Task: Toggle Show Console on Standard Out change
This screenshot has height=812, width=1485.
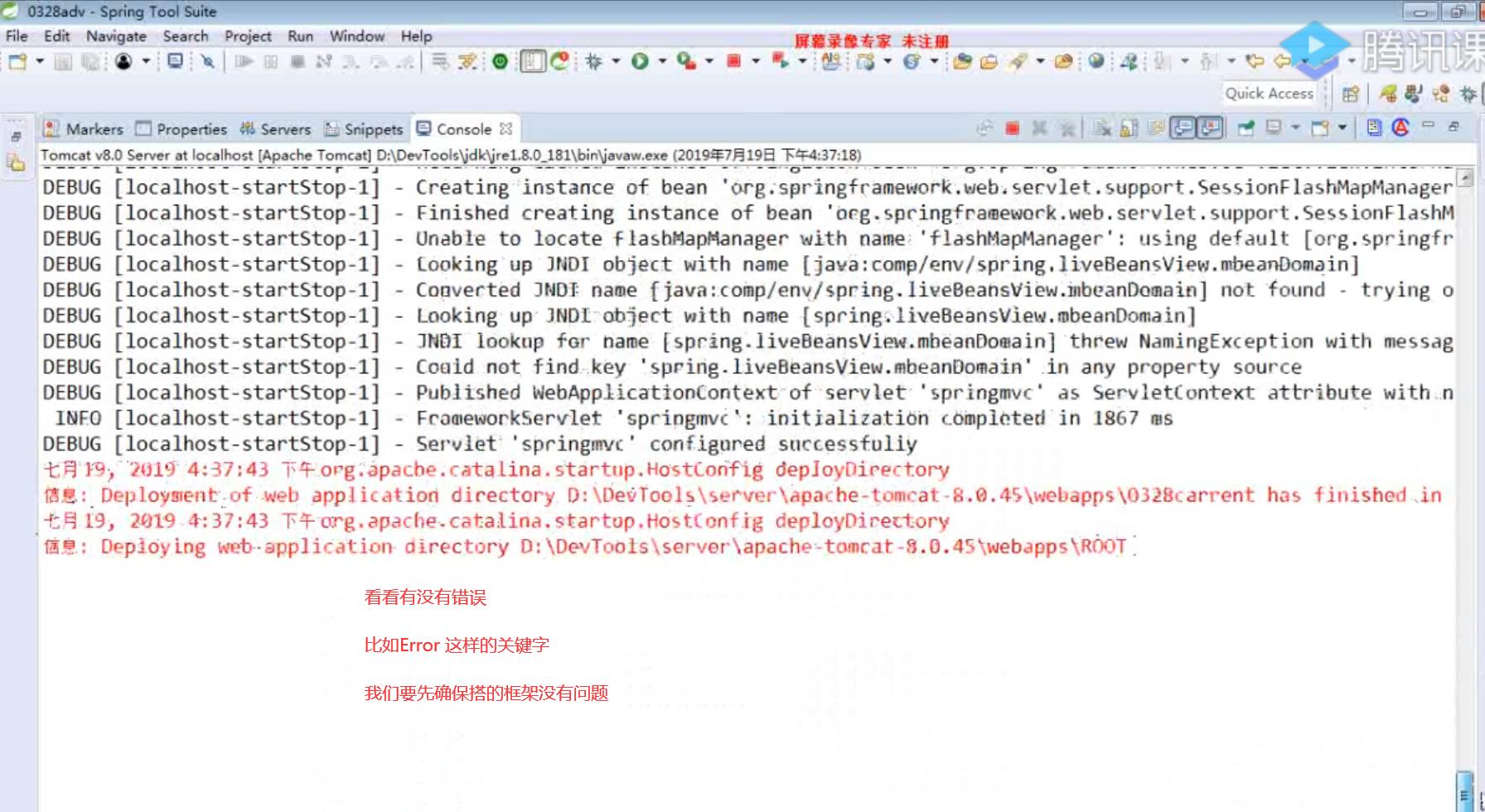Action: click(x=1184, y=128)
